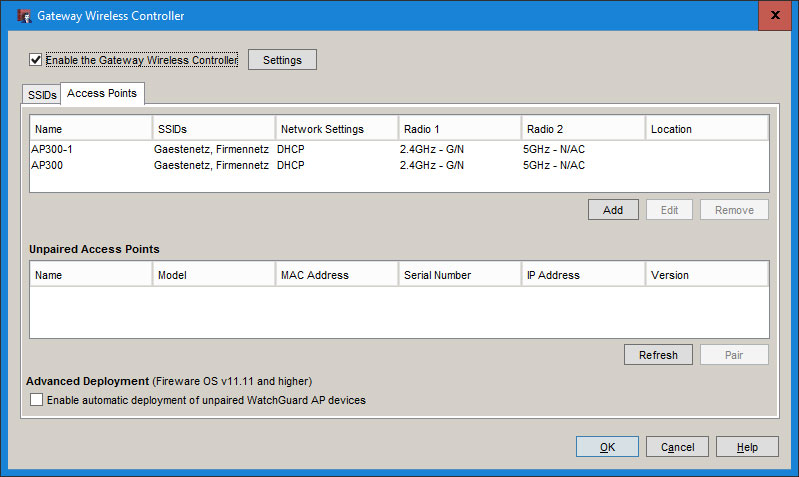
Task: Click the Radio 1 column header
Action: click(459, 129)
